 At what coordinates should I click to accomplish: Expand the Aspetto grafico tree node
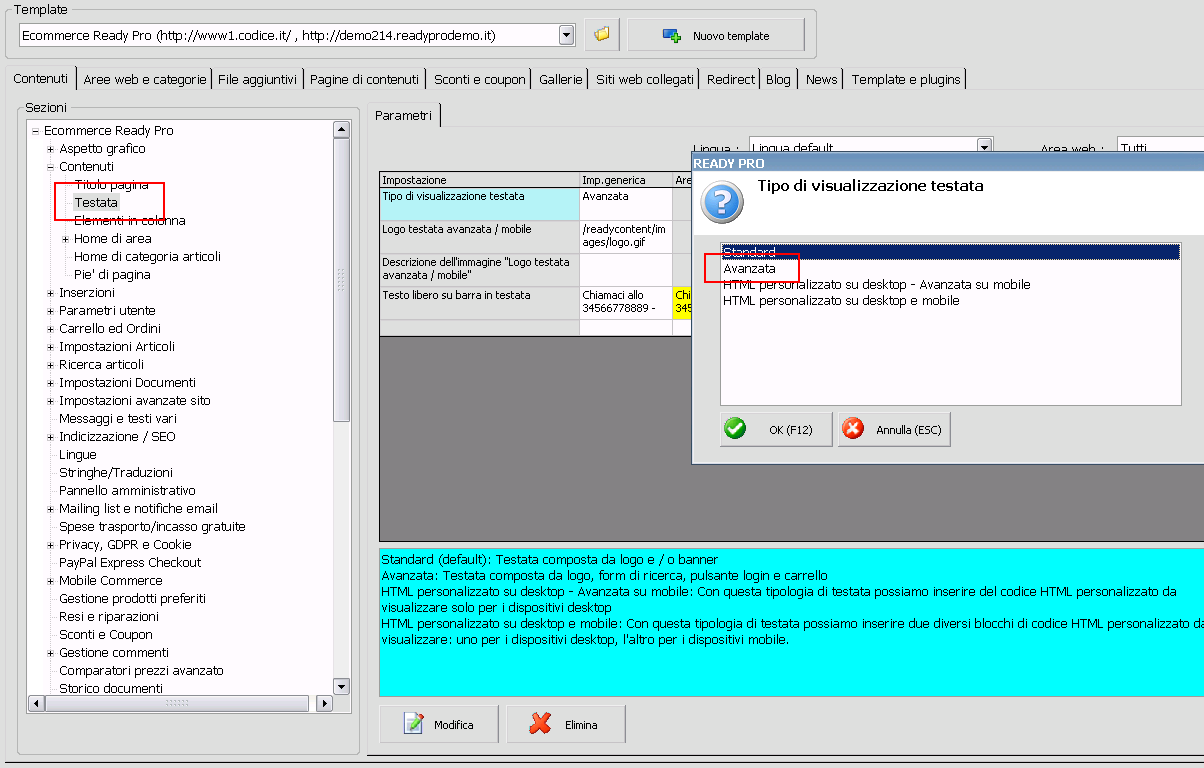[x=50, y=149]
